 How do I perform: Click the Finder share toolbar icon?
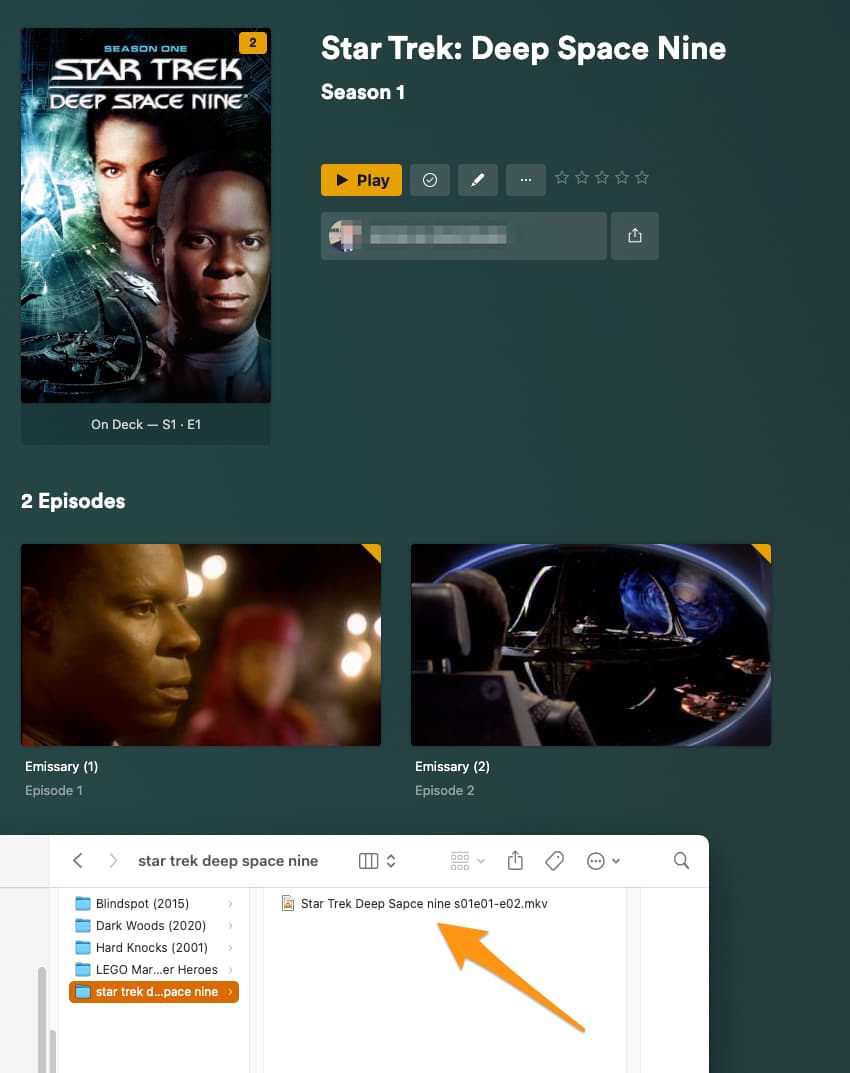click(515, 860)
